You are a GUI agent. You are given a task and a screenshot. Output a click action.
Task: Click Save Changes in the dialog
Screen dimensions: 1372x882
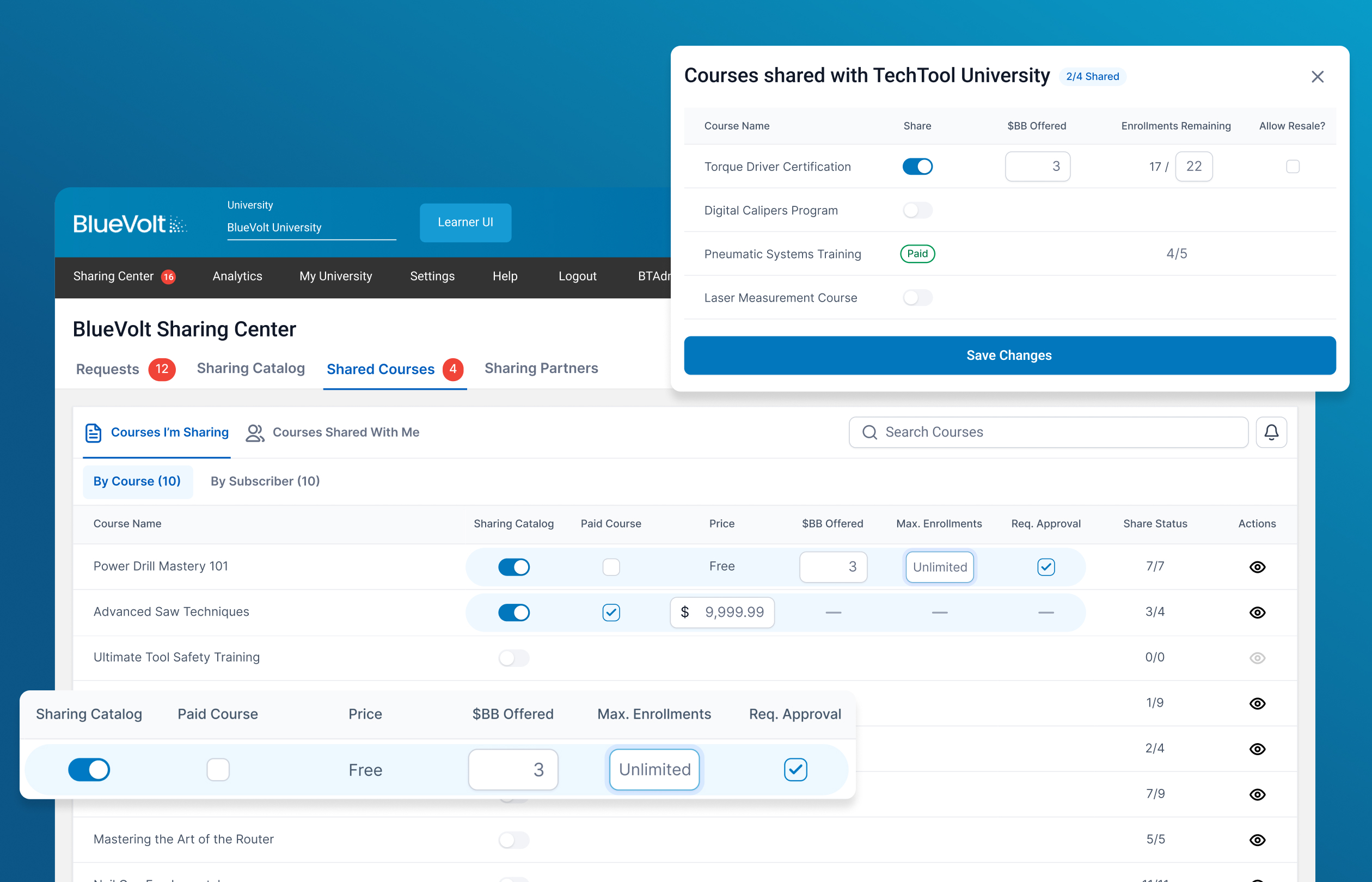1009,356
